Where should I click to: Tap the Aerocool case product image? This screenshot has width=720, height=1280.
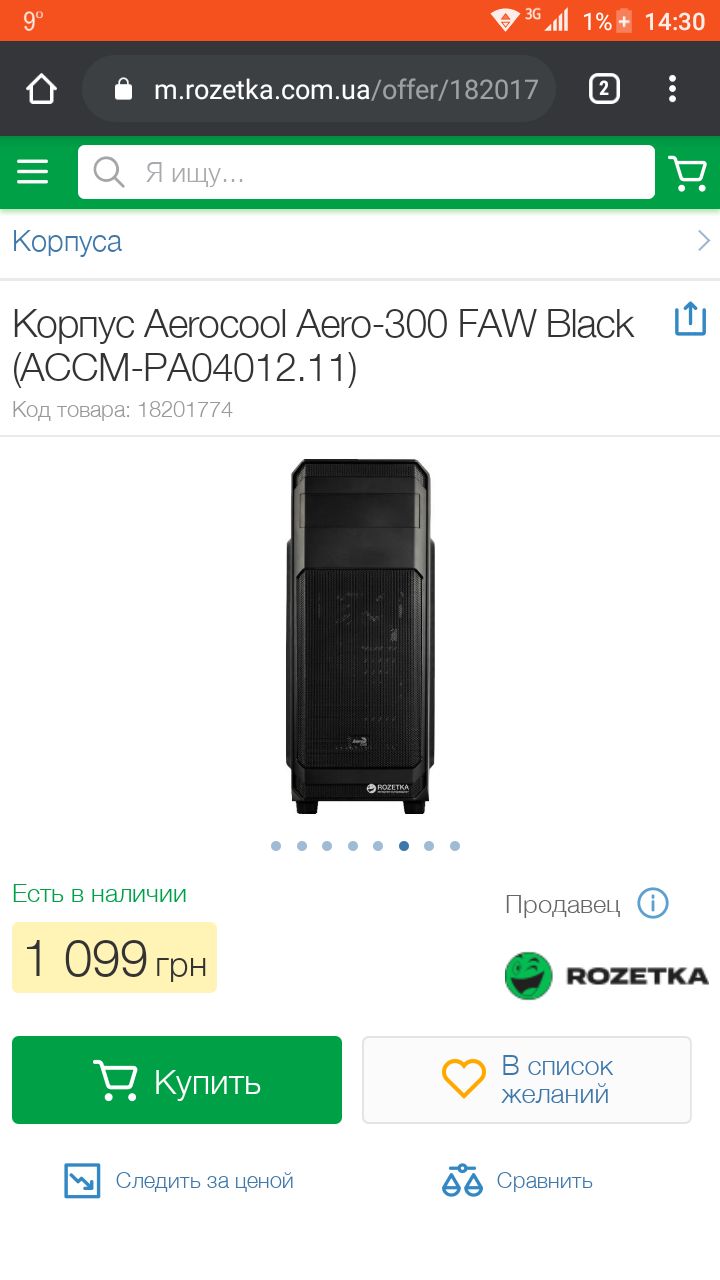click(360, 636)
